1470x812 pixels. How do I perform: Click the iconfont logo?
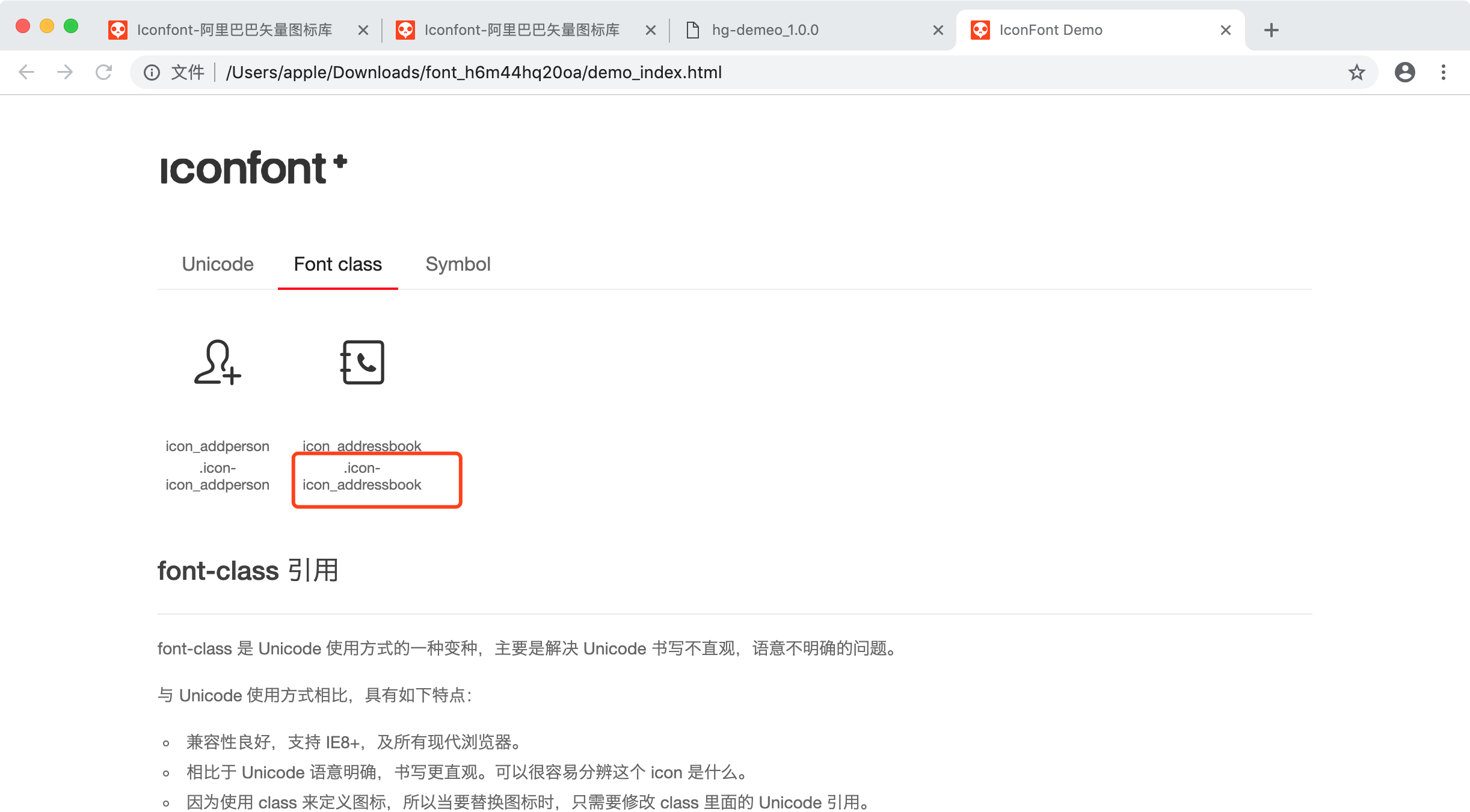[253, 168]
